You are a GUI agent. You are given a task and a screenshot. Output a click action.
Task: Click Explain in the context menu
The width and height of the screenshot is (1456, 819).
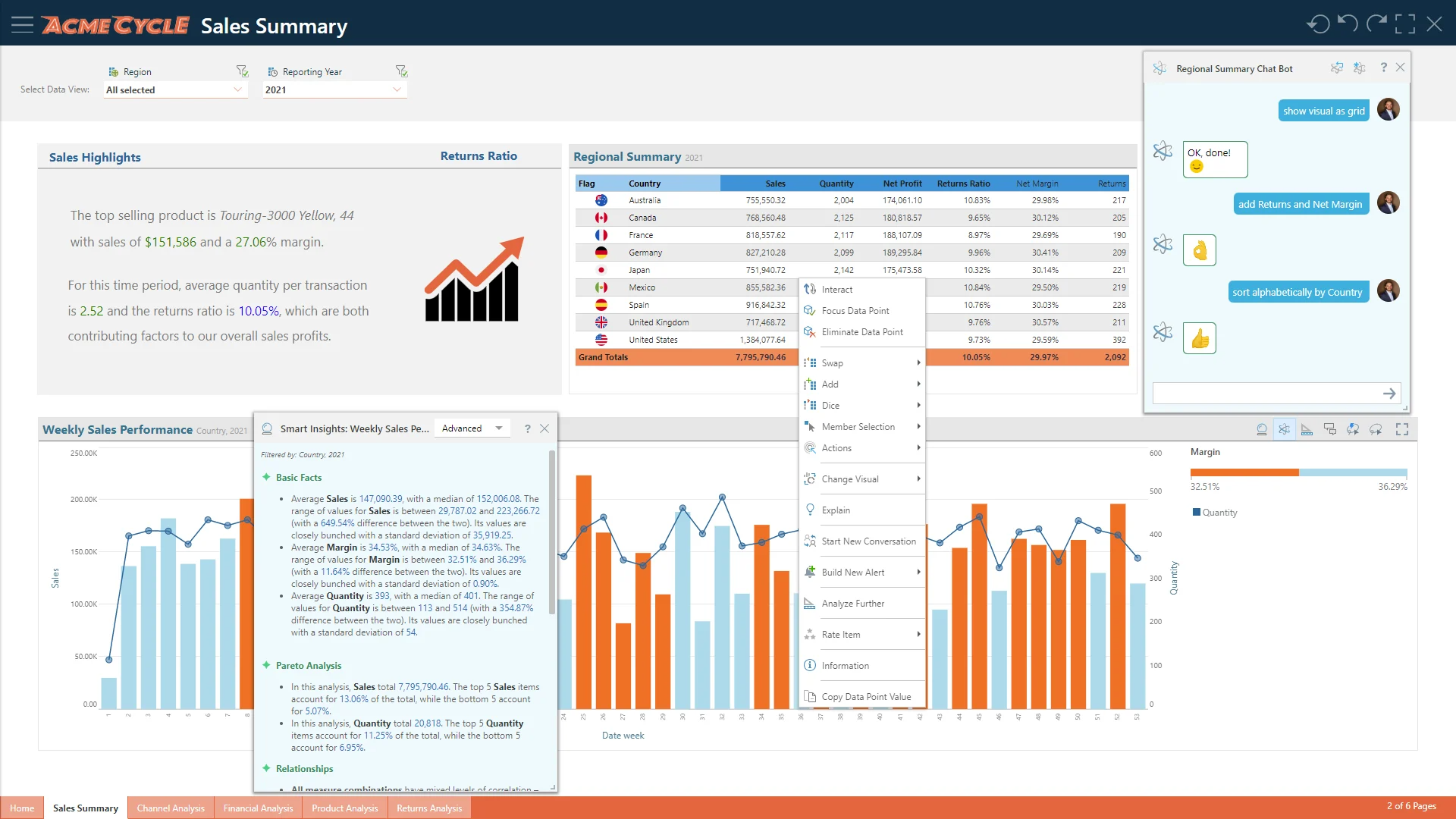tap(836, 510)
